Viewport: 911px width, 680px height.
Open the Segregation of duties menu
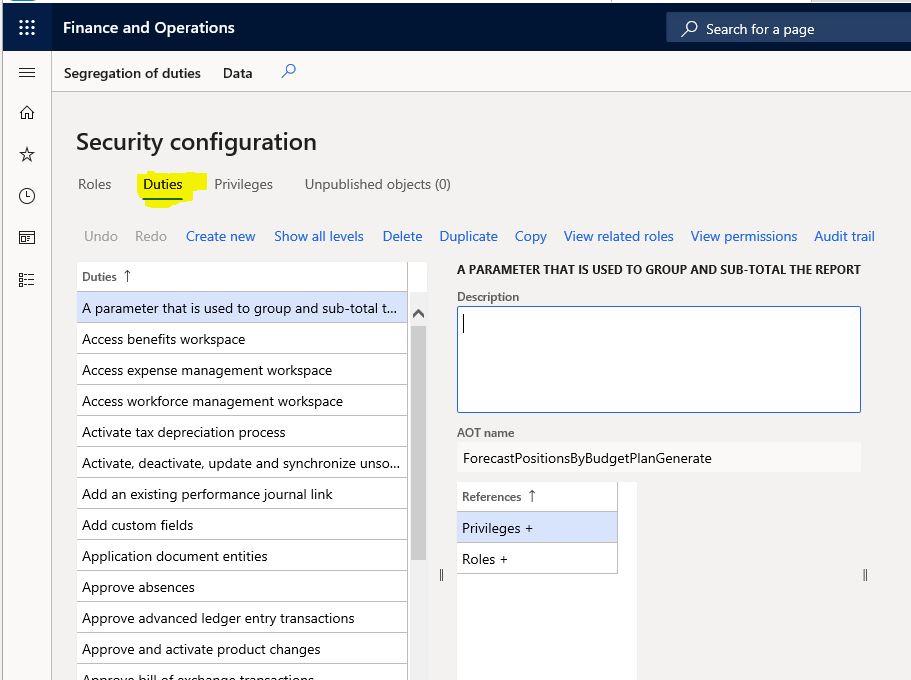coord(132,73)
